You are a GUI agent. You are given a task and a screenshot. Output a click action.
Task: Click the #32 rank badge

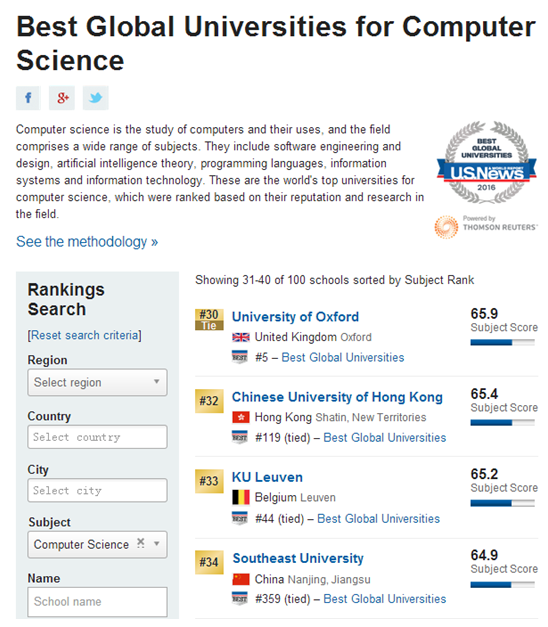pyautogui.click(x=209, y=401)
